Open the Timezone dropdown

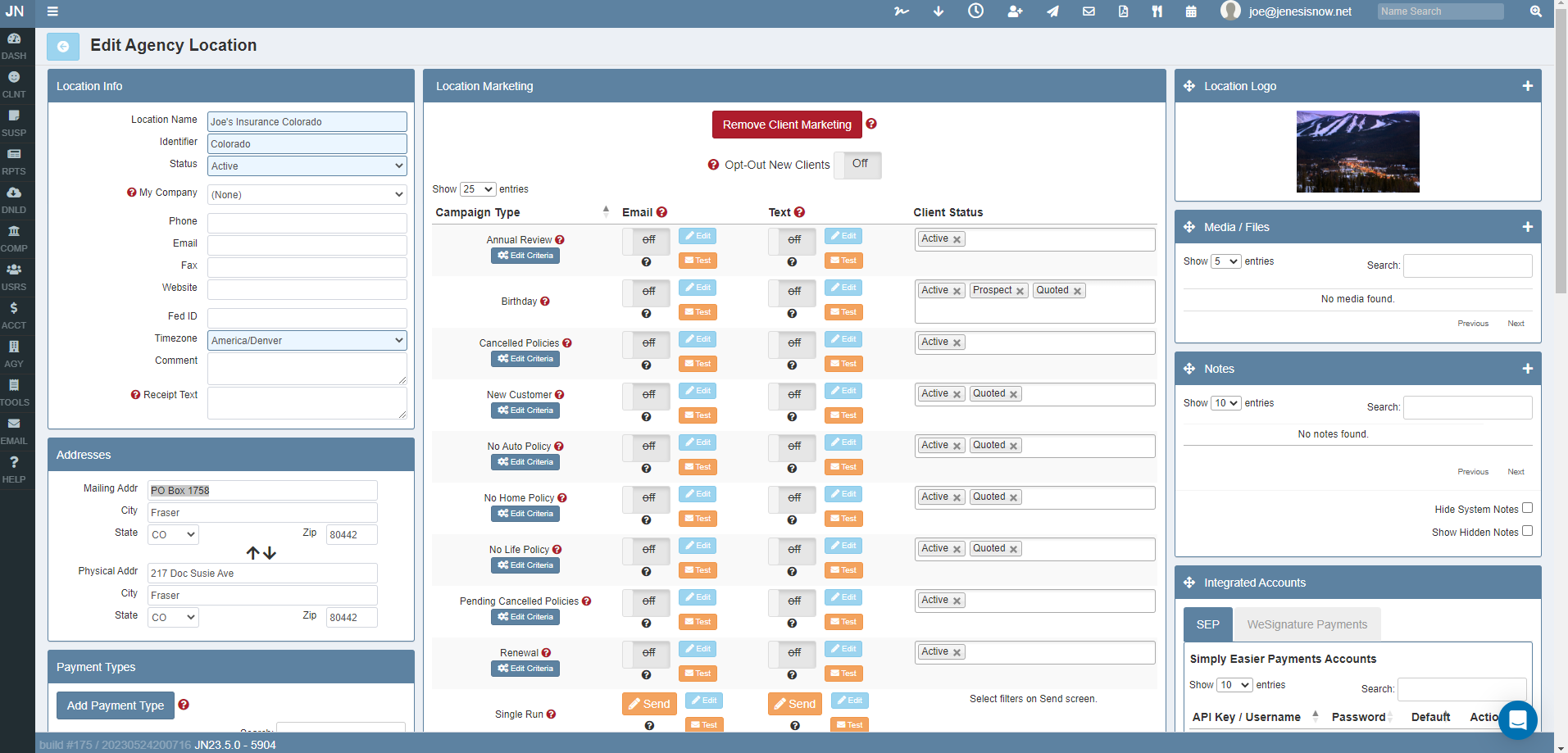pyautogui.click(x=307, y=340)
